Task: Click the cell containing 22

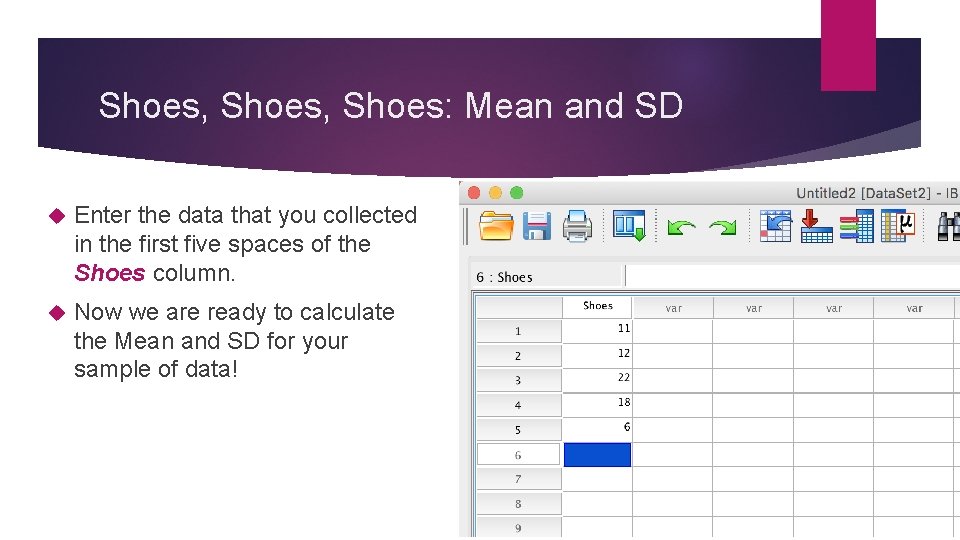Action: coord(598,380)
